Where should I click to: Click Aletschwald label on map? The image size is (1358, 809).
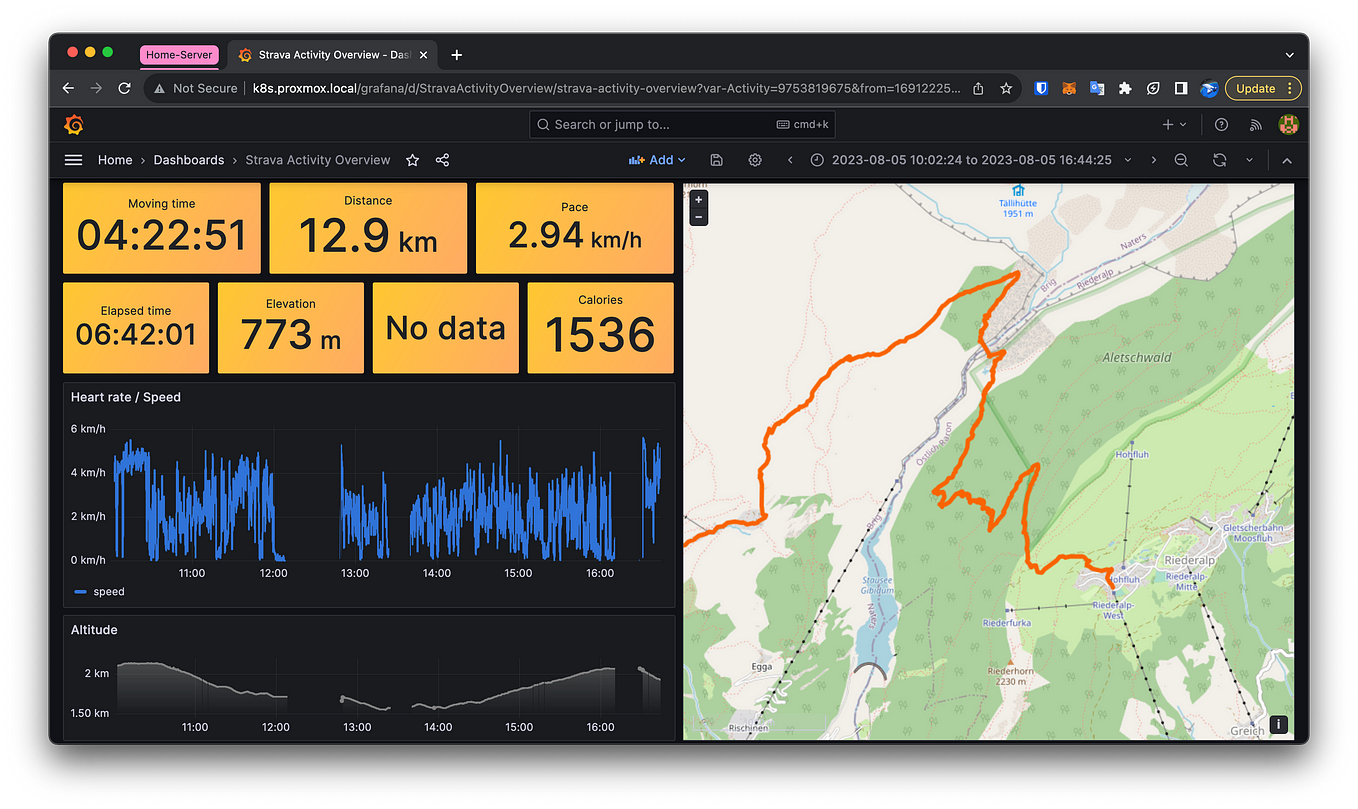(1137, 357)
